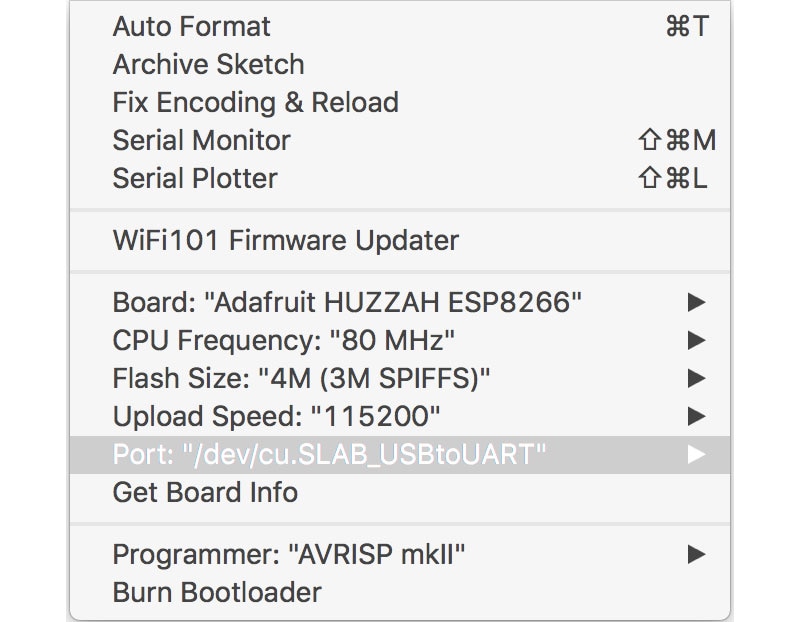Viewport: 800px width, 622px height.
Task: Expand the Programmer submenu arrow
Action: (697, 554)
